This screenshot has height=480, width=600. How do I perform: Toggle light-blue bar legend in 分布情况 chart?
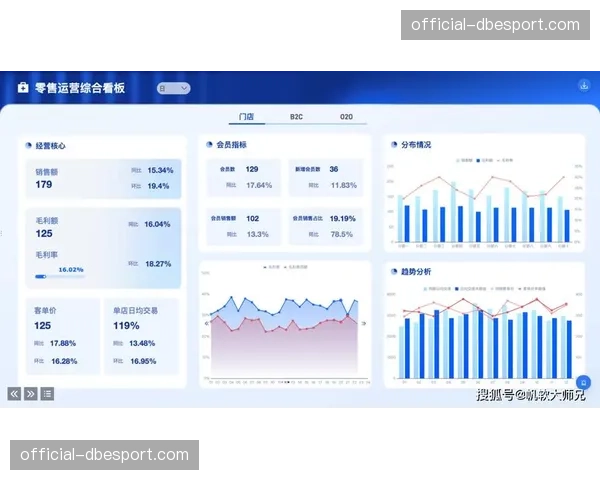(x=464, y=160)
